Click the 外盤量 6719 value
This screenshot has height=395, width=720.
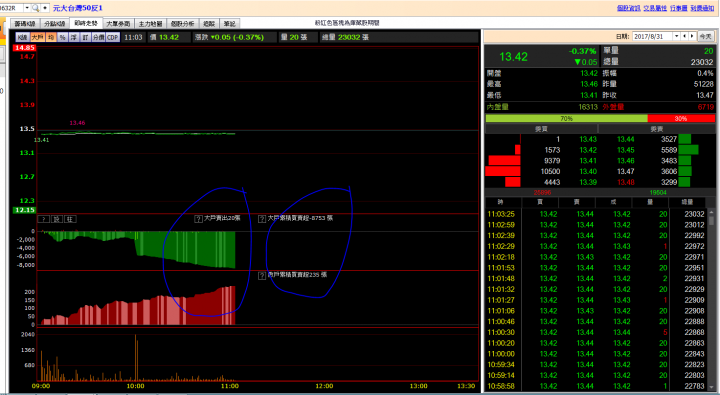point(706,107)
